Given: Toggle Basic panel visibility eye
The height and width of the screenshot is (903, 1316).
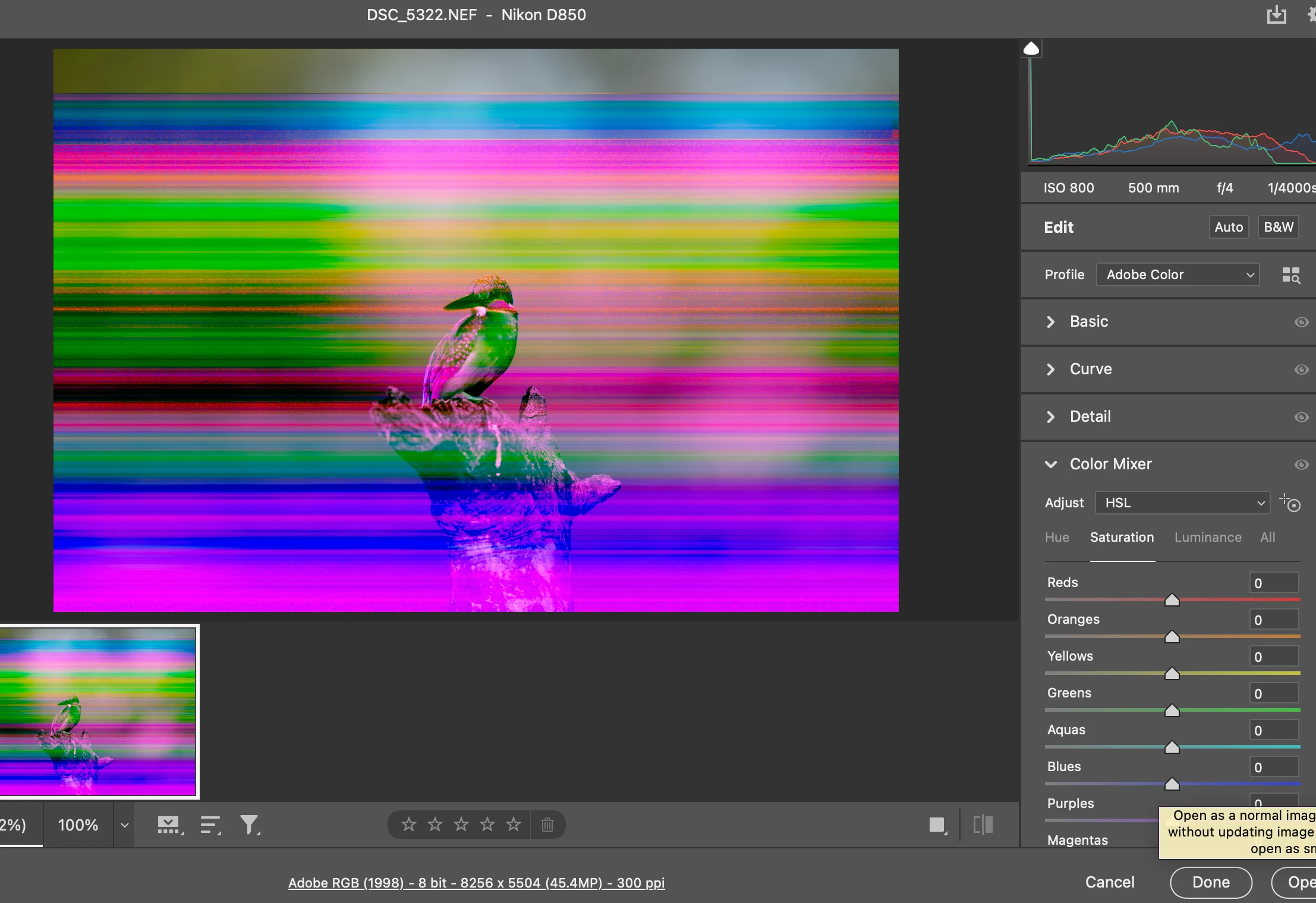Looking at the screenshot, I should [1301, 322].
